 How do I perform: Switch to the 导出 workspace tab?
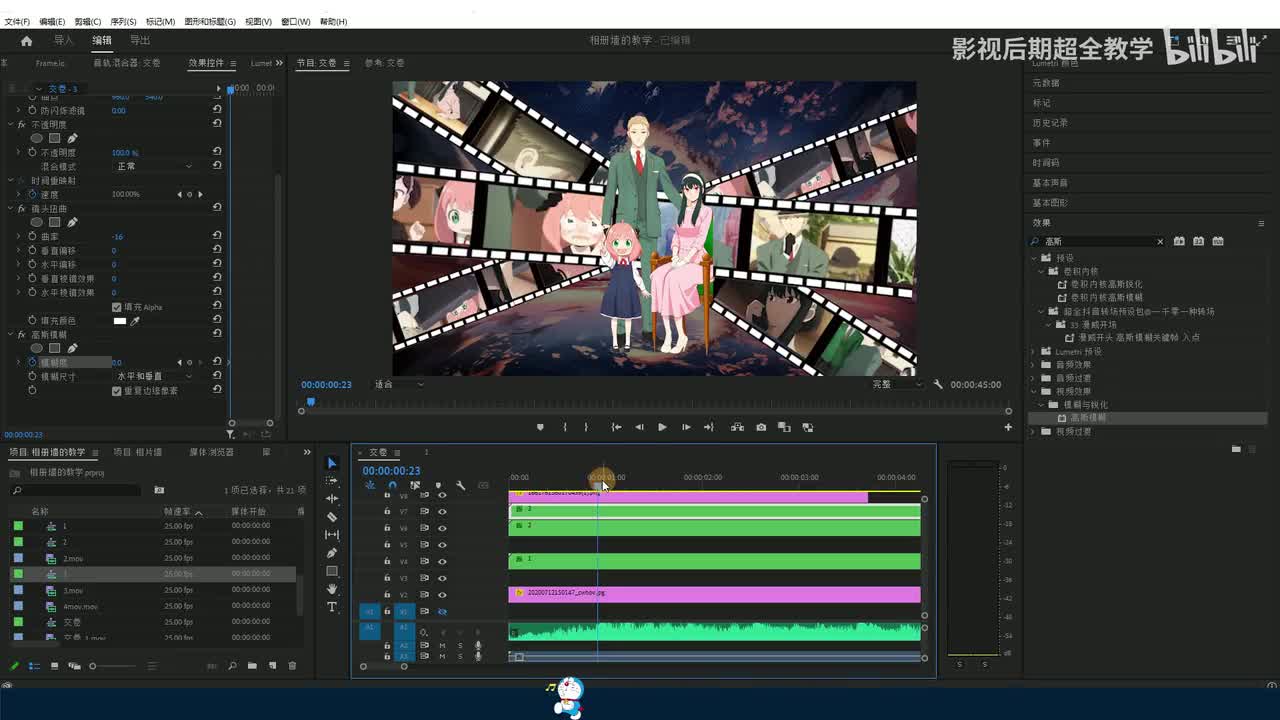tap(140, 41)
